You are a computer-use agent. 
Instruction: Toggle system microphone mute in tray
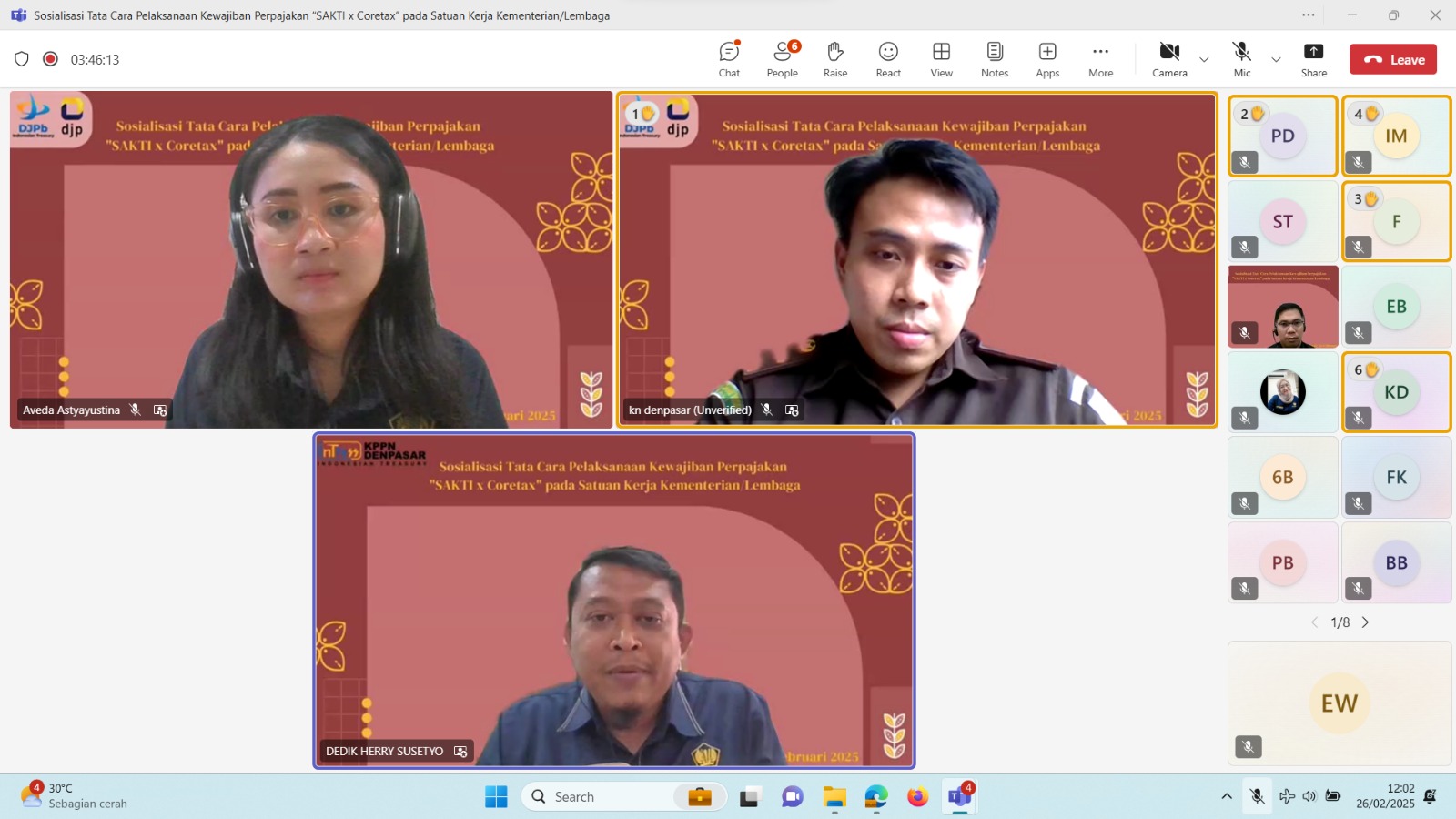click(1257, 796)
